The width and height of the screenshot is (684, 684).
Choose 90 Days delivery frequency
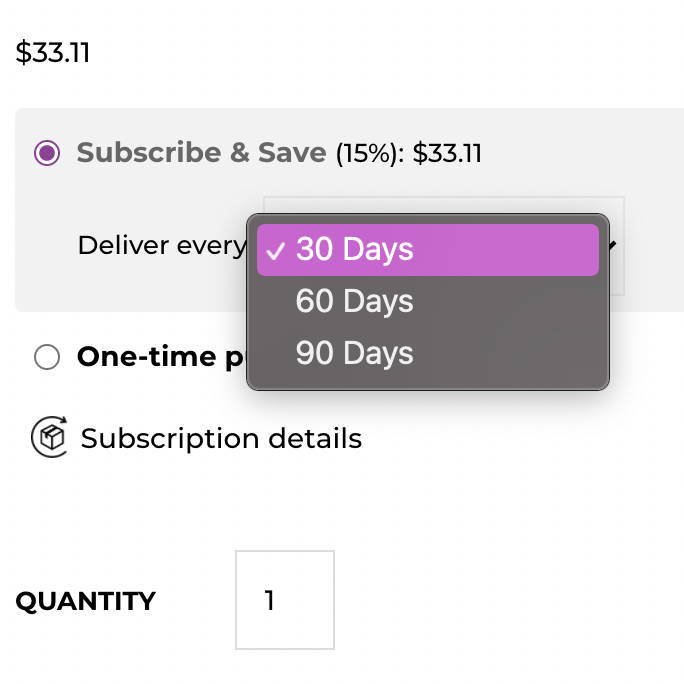point(428,353)
